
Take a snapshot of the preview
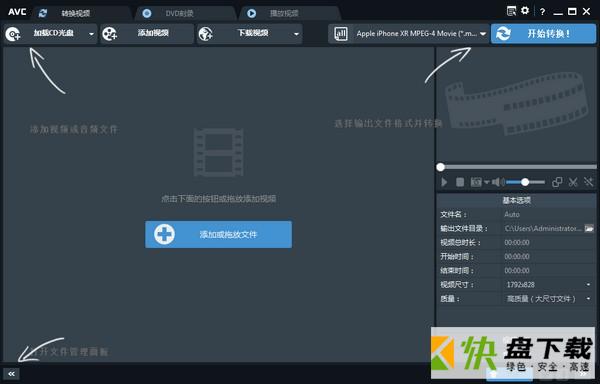pos(476,182)
